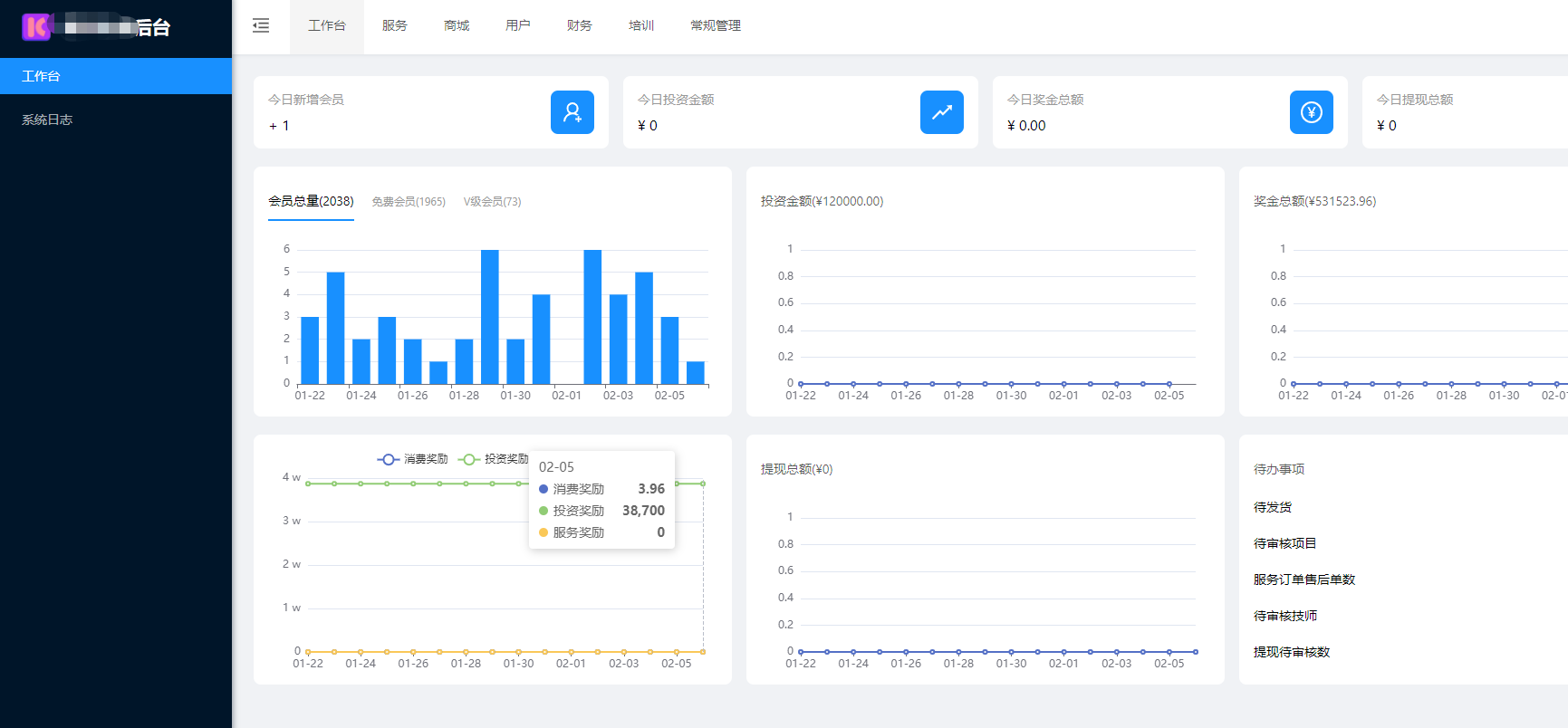1568x728 pixels.
Task: Click the purple K logo icon
Action: point(36,27)
